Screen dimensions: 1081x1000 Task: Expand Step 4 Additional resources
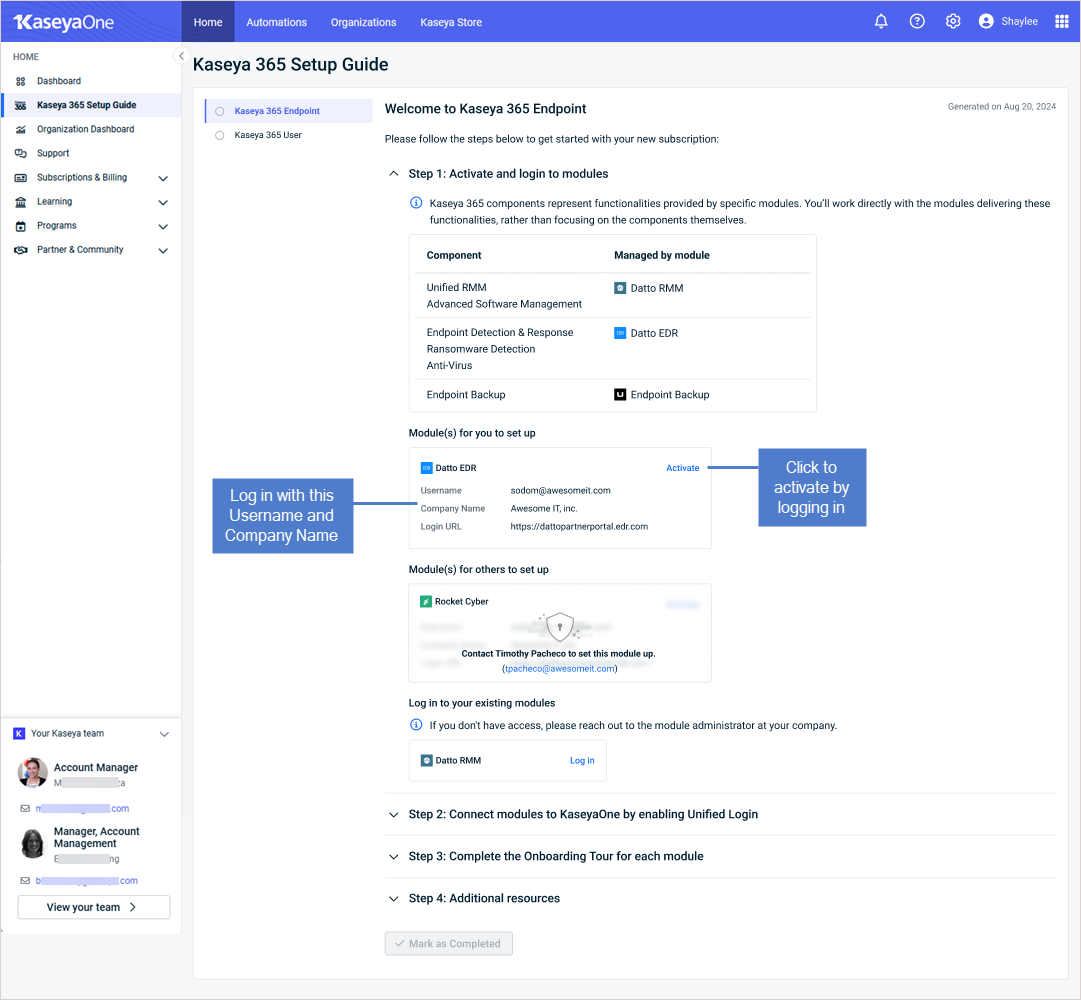pyautogui.click(x=394, y=898)
